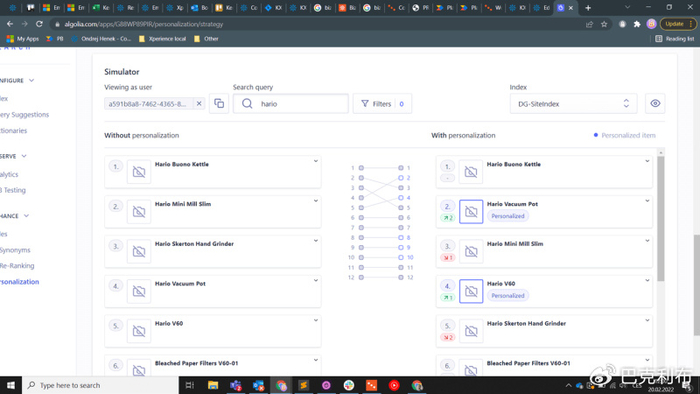Bookmark the page with the star icon
Image resolution: width=700 pixels, height=394 pixels.
click(604, 24)
